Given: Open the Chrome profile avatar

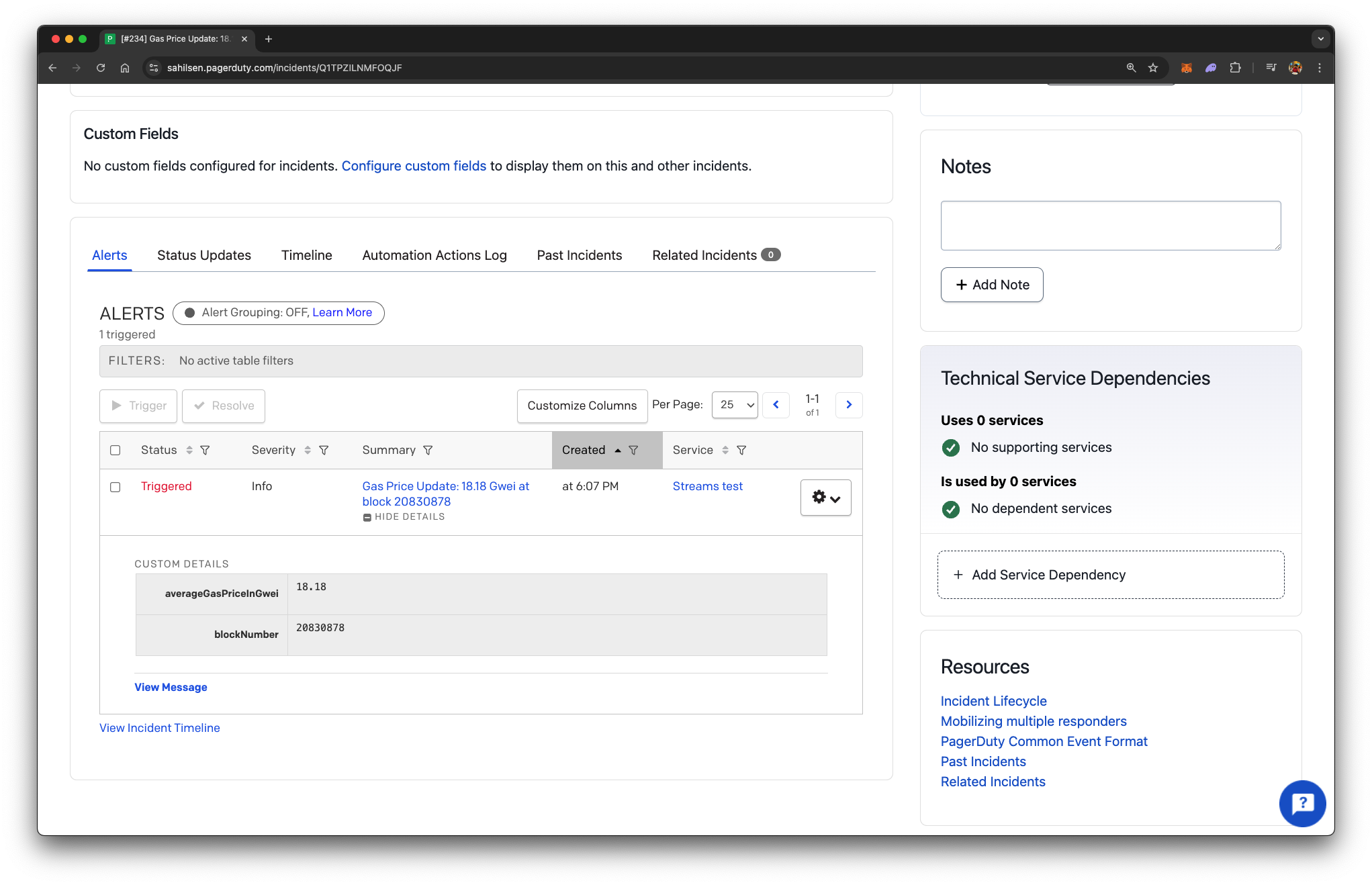Looking at the screenshot, I should point(1295,68).
